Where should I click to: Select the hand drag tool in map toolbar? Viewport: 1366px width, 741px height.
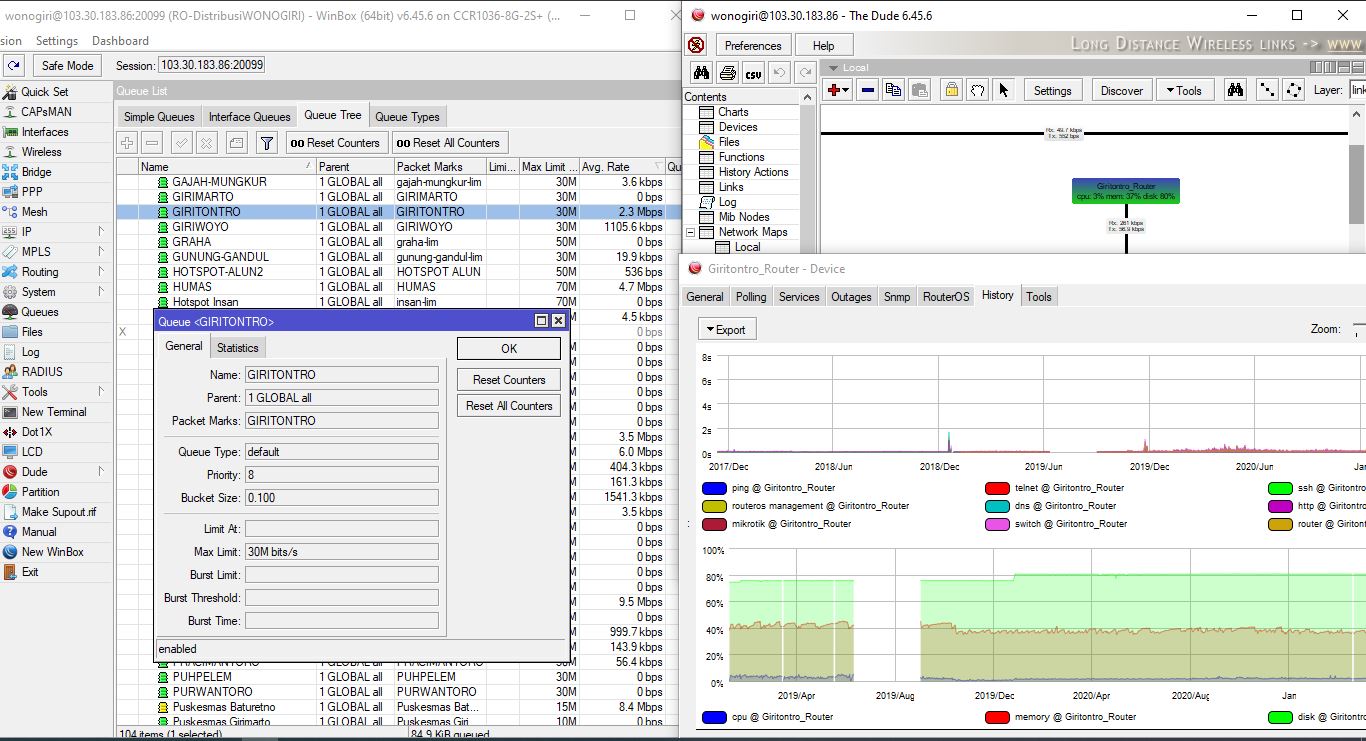(977, 90)
